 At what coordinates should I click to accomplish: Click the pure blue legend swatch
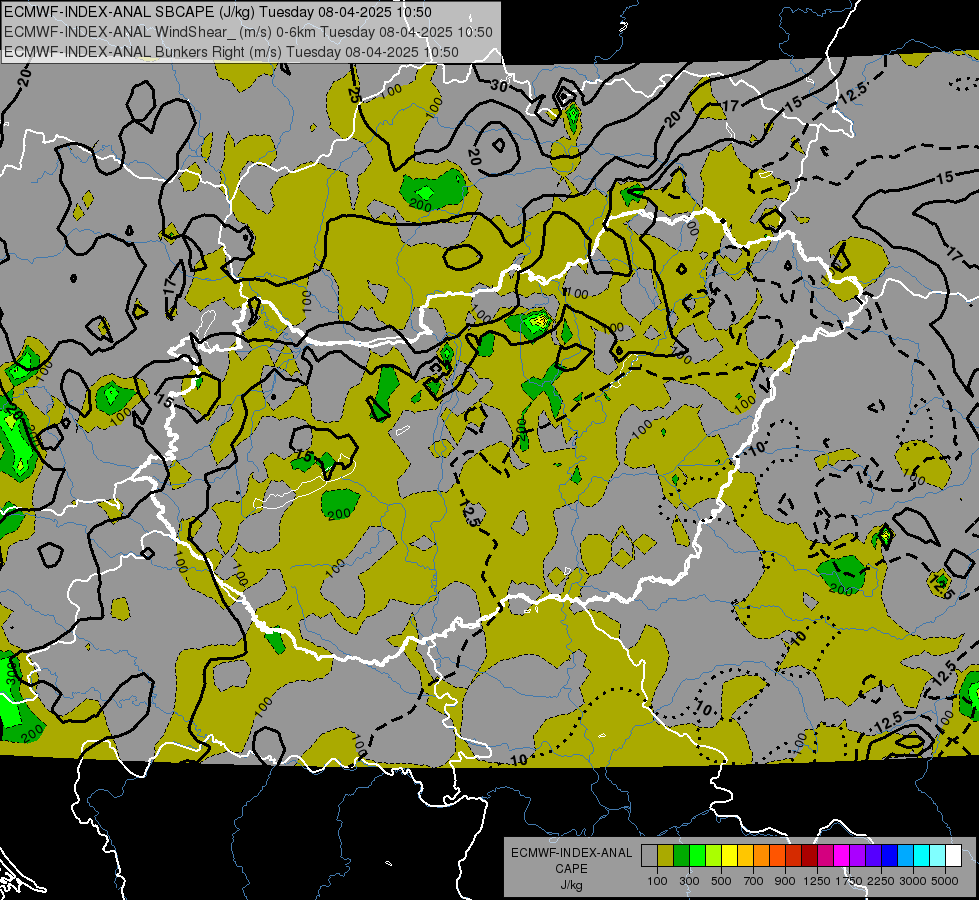click(890, 855)
